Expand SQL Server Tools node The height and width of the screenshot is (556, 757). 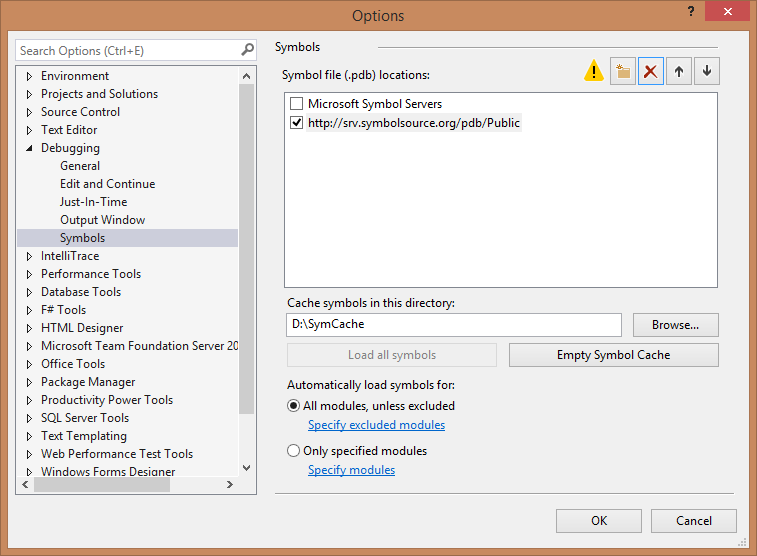(x=29, y=418)
